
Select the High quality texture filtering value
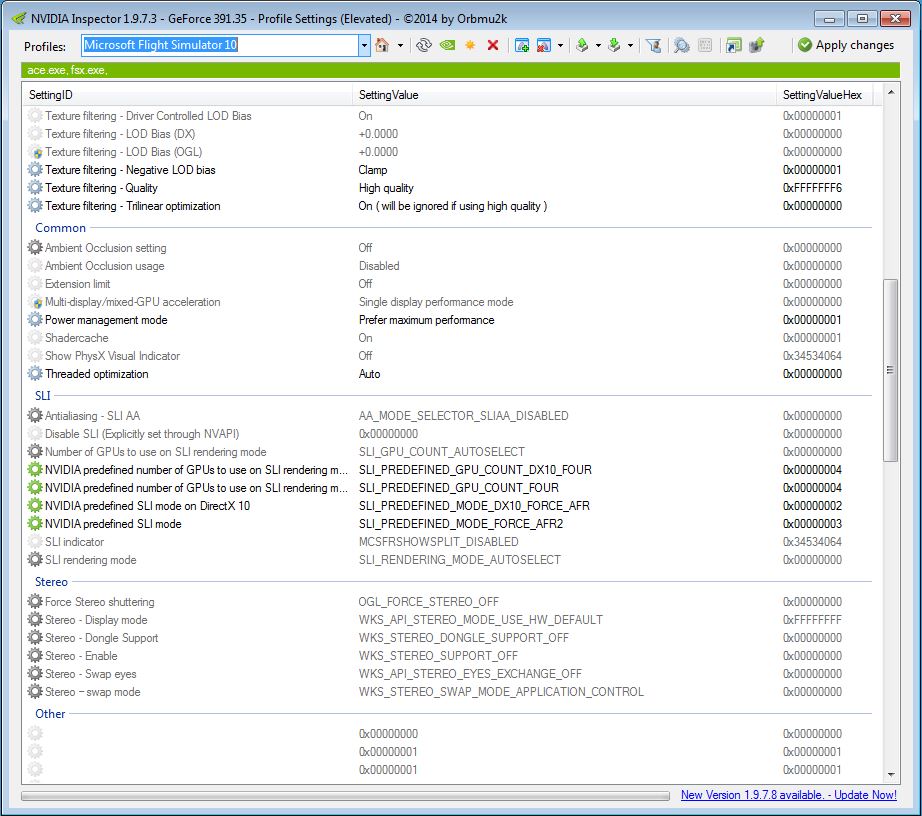point(386,188)
